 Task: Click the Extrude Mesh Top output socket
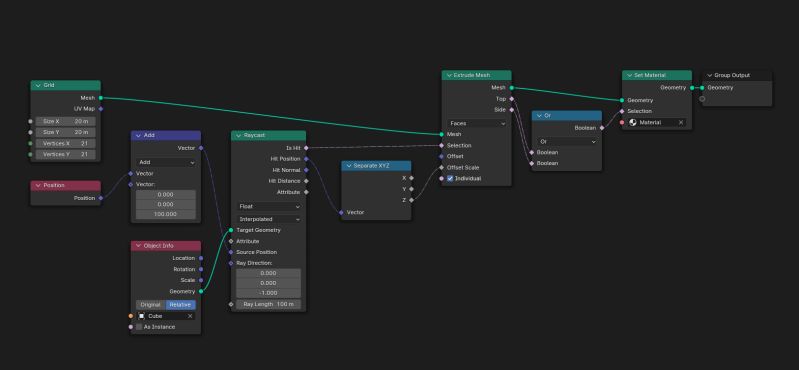(x=511, y=99)
